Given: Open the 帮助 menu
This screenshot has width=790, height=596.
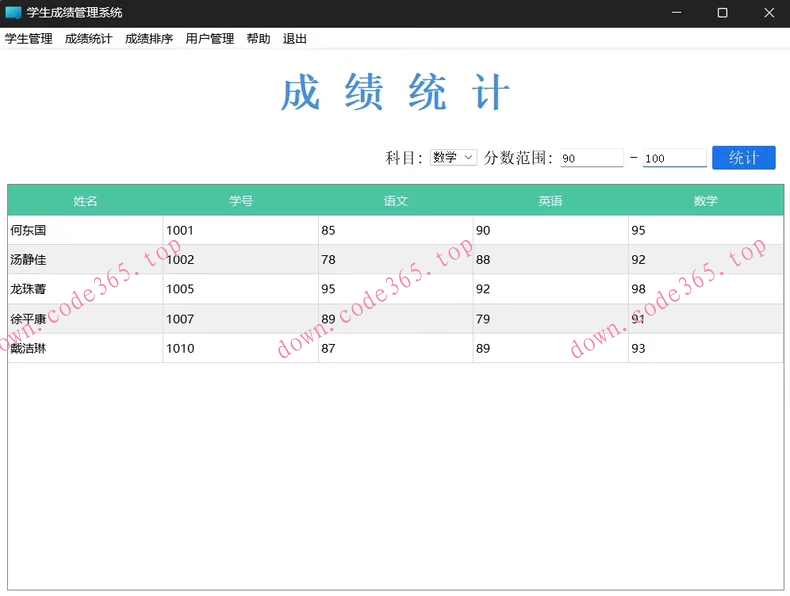Looking at the screenshot, I should (258, 39).
